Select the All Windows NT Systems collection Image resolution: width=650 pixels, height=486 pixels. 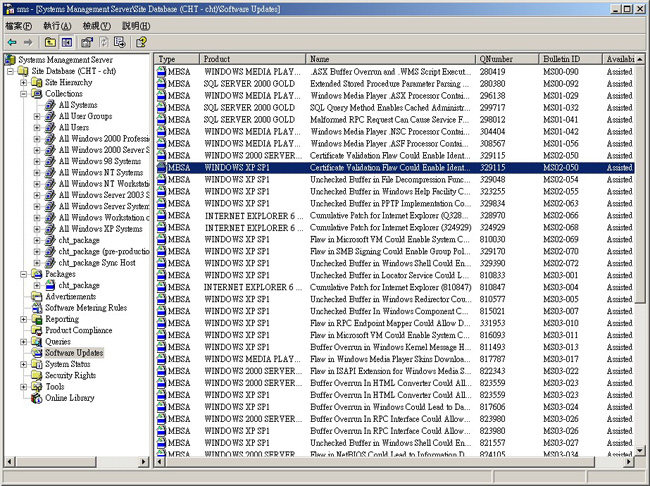point(101,173)
